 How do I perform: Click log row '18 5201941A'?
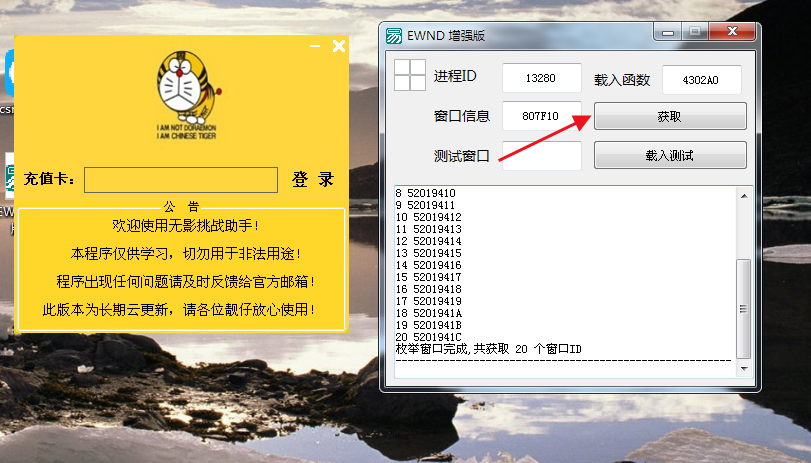pyautogui.click(x=428, y=313)
